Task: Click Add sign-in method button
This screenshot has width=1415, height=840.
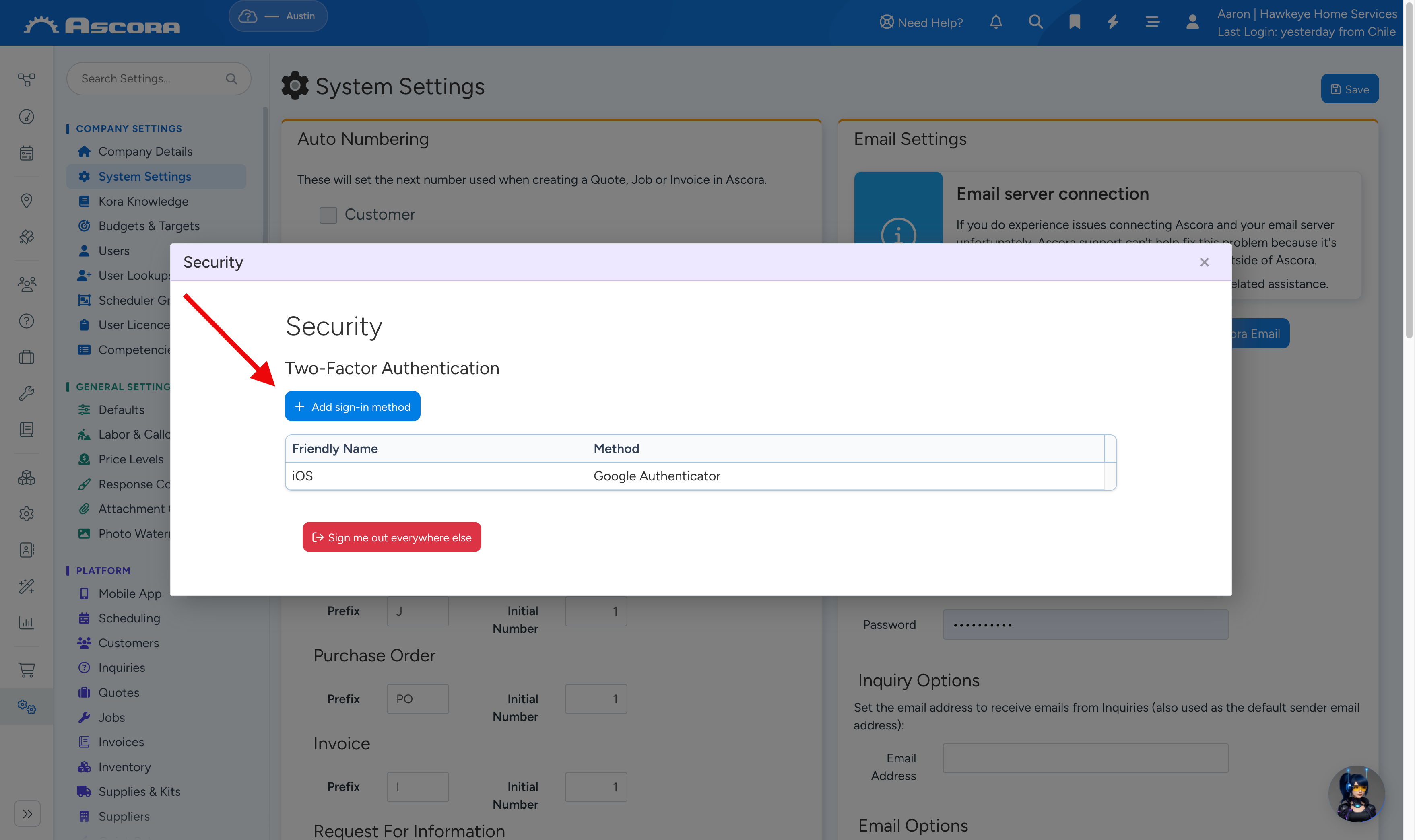Action: click(352, 406)
